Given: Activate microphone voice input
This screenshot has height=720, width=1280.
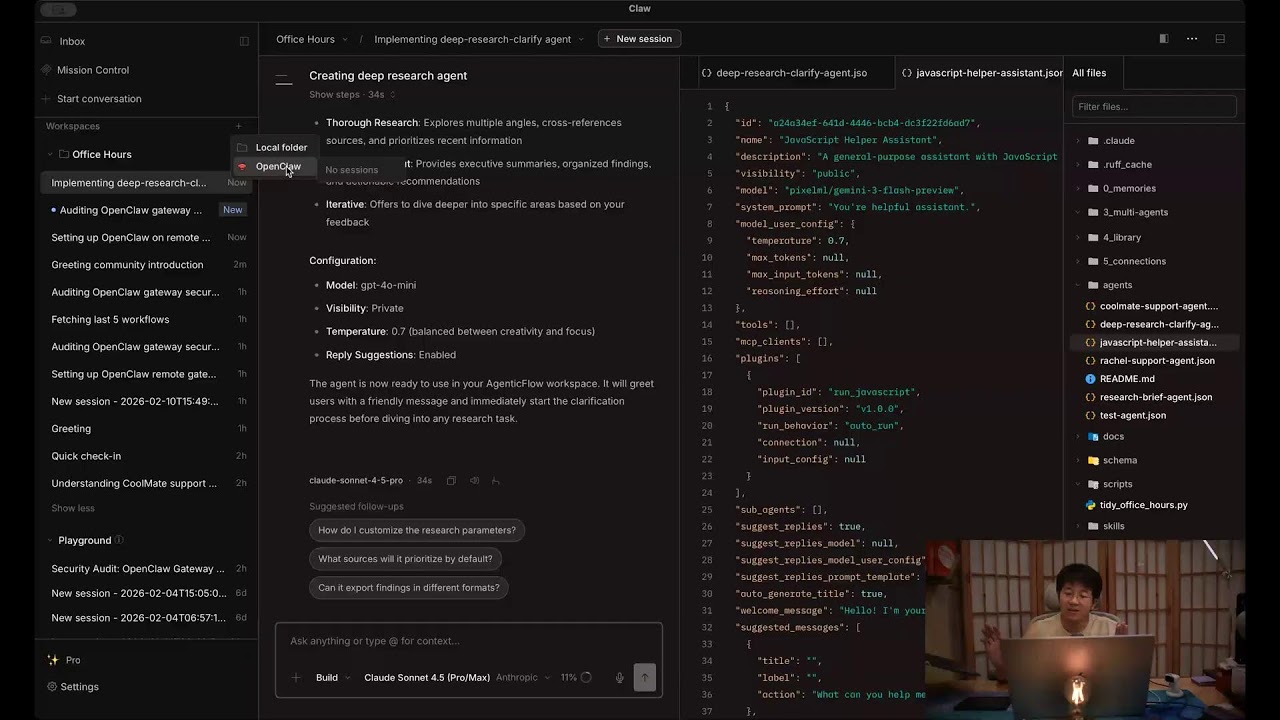Looking at the screenshot, I should click(620, 677).
